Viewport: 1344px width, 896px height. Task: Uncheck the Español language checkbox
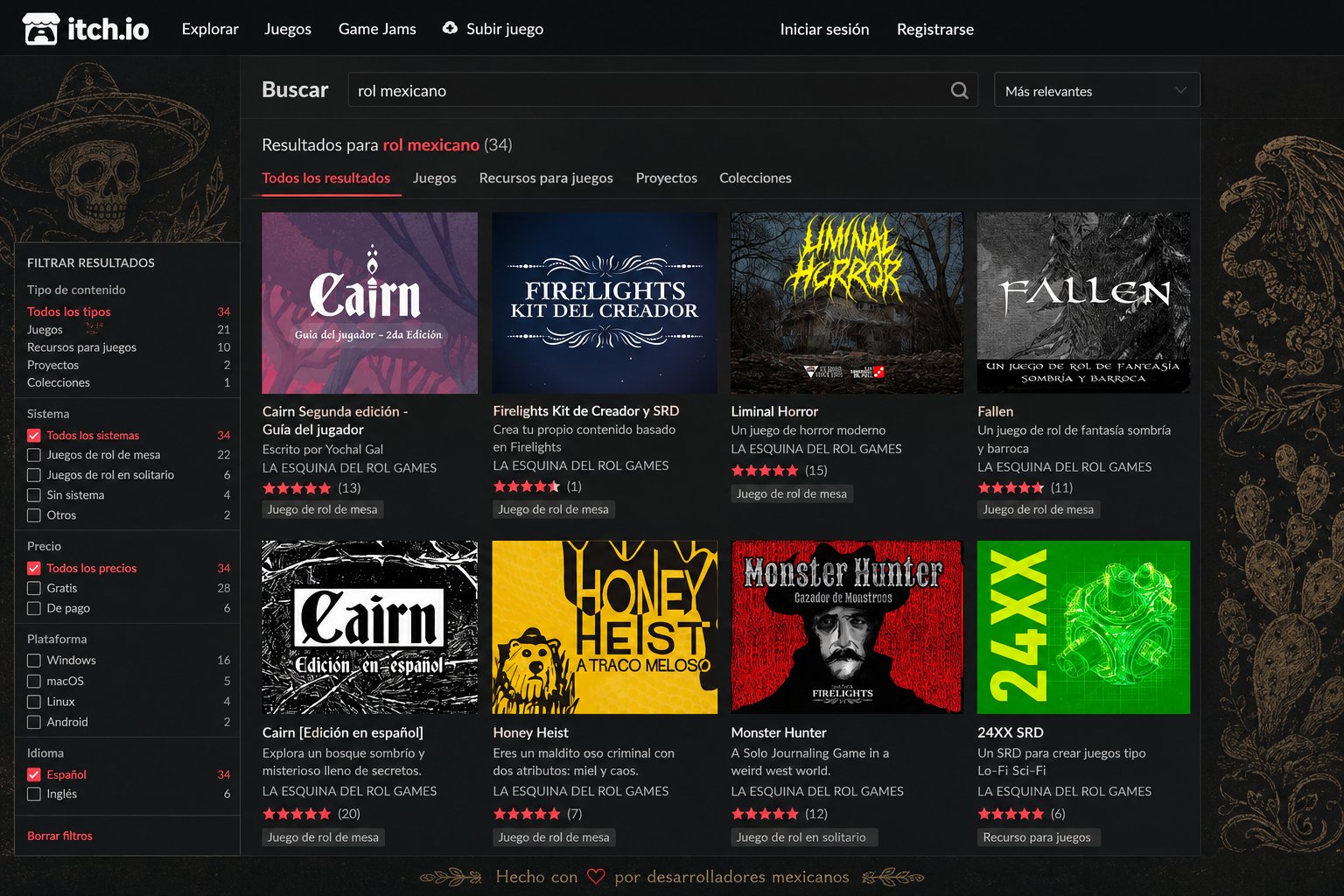(x=34, y=774)
